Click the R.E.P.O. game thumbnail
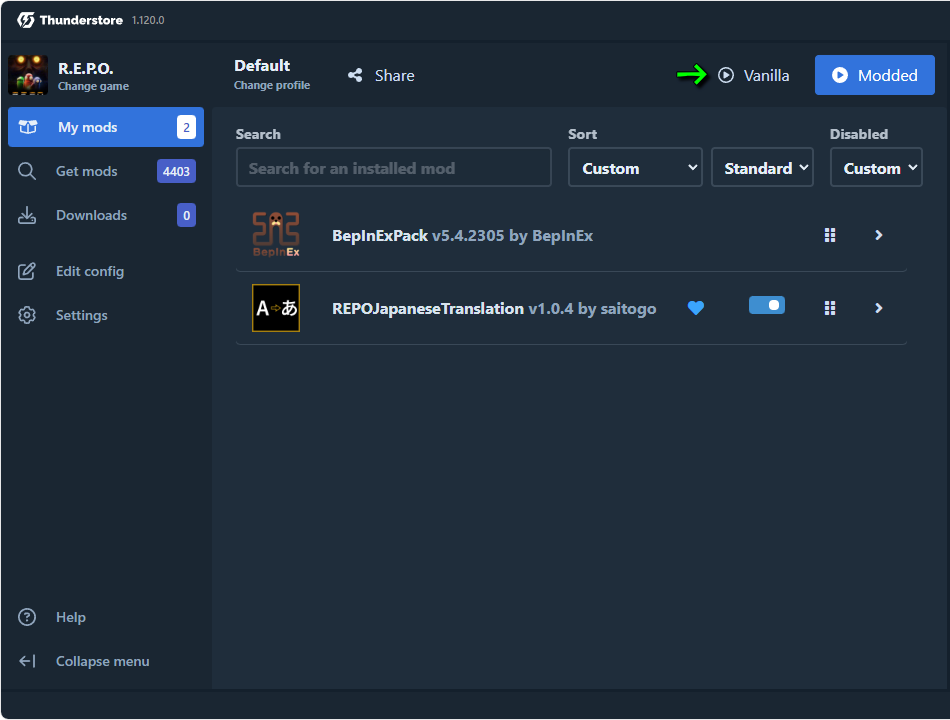Viewport: 950px width, 720px height. pyautogui.click(x=28, y=75)
